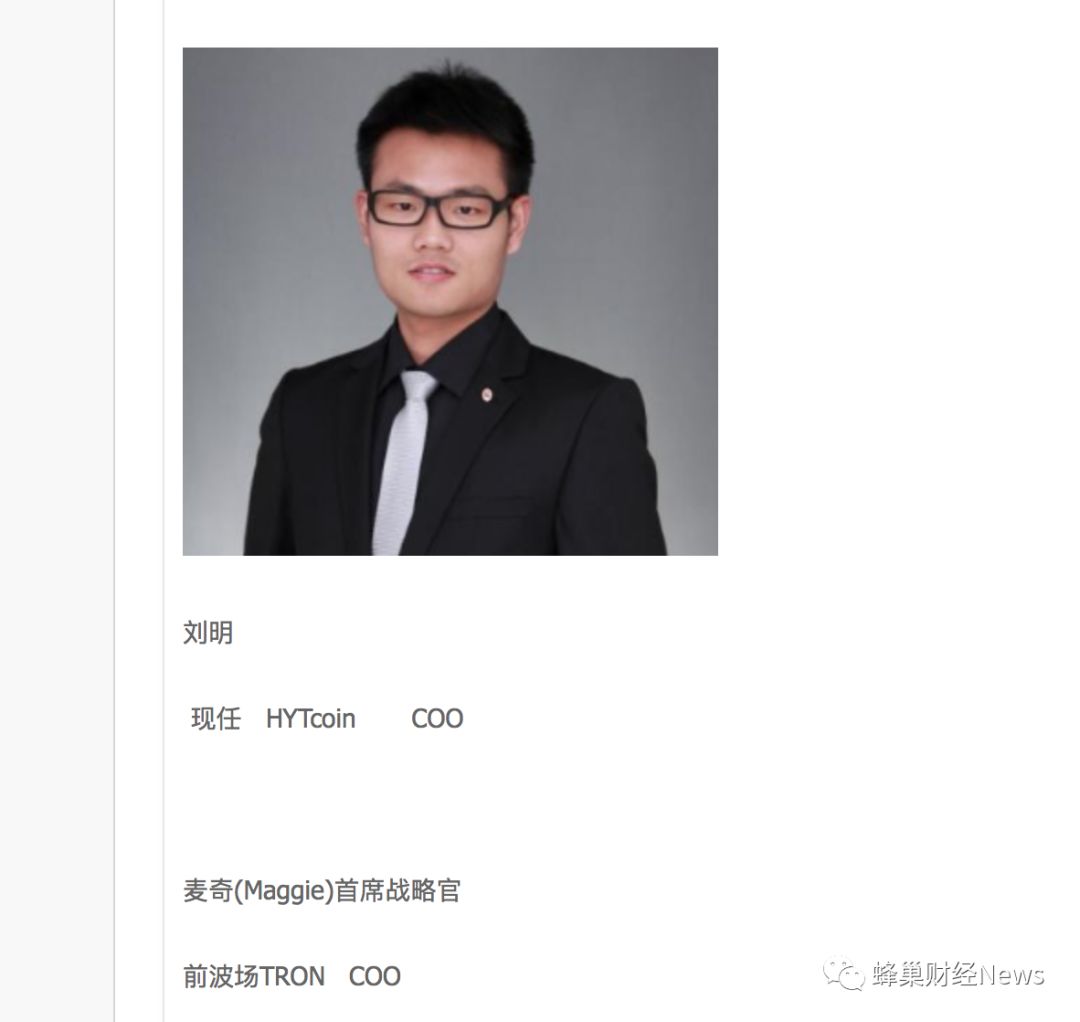The height and width of the screenshot is (1022, 1080).
Task: Click the word 现任
Action: [x=216, y=718]
